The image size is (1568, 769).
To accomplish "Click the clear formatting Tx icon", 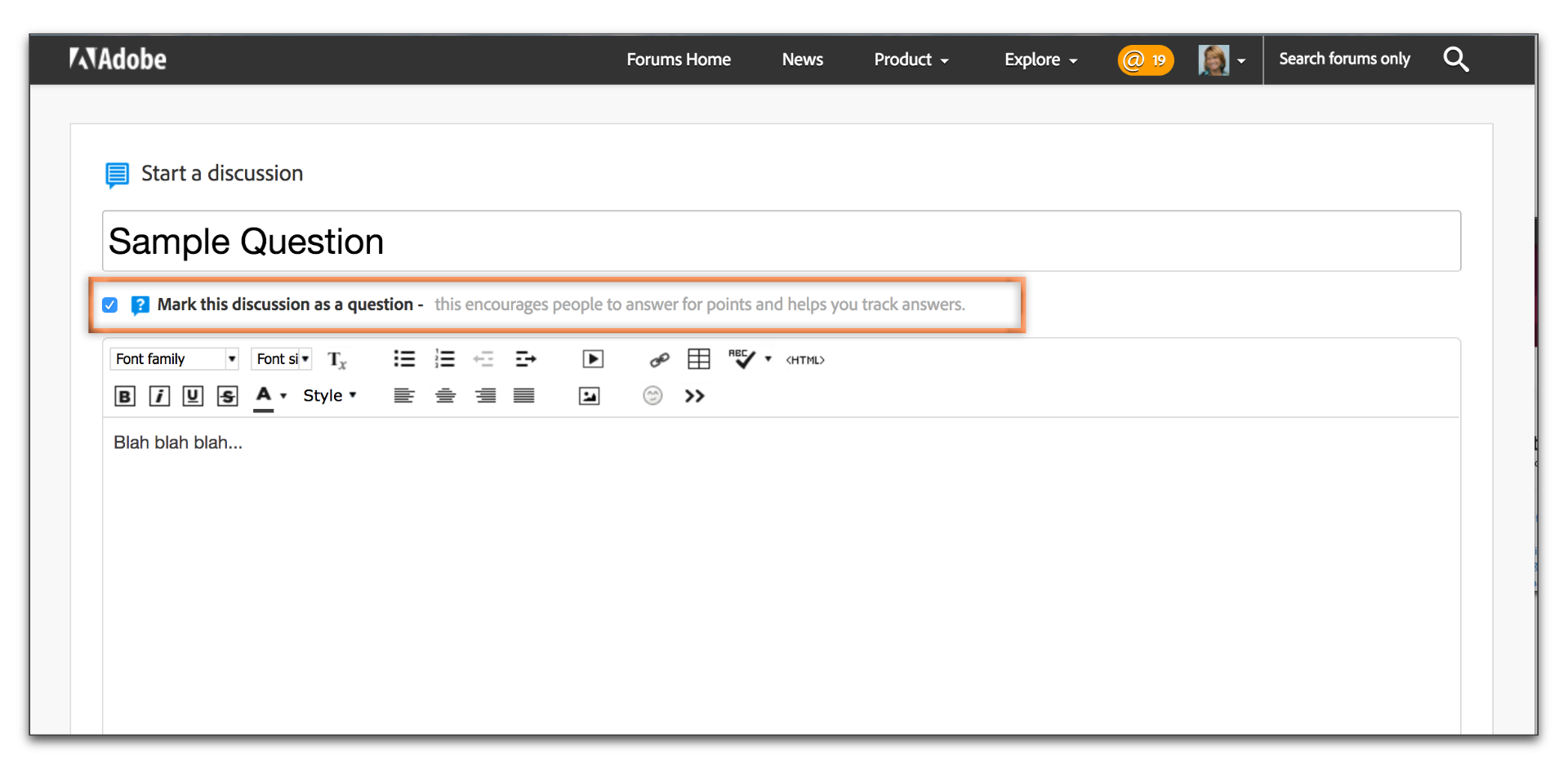I will click(337, 359).
